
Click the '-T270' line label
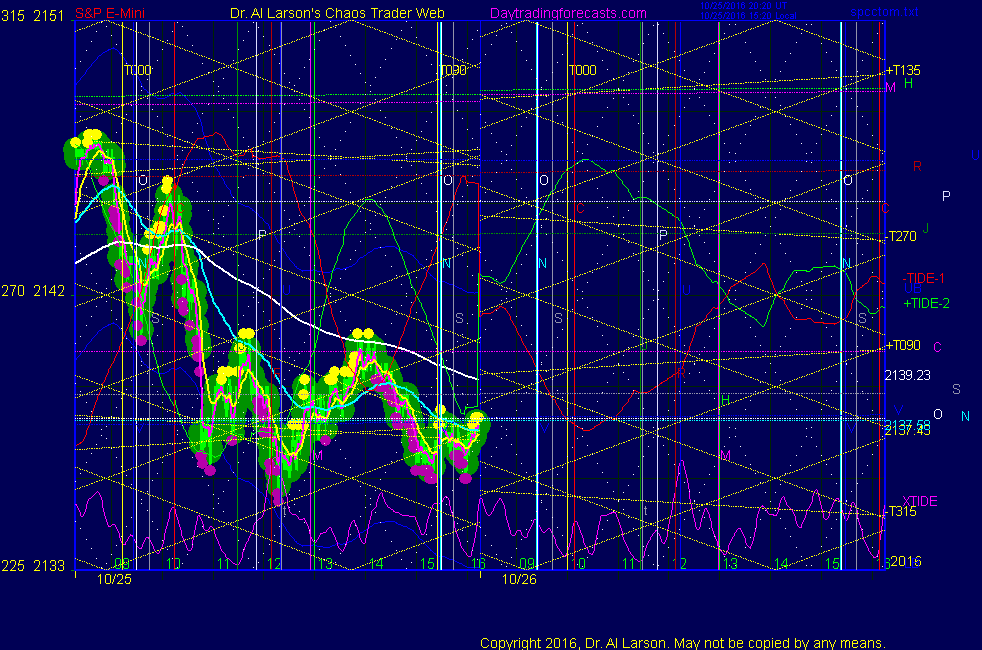tap(902, 236)
